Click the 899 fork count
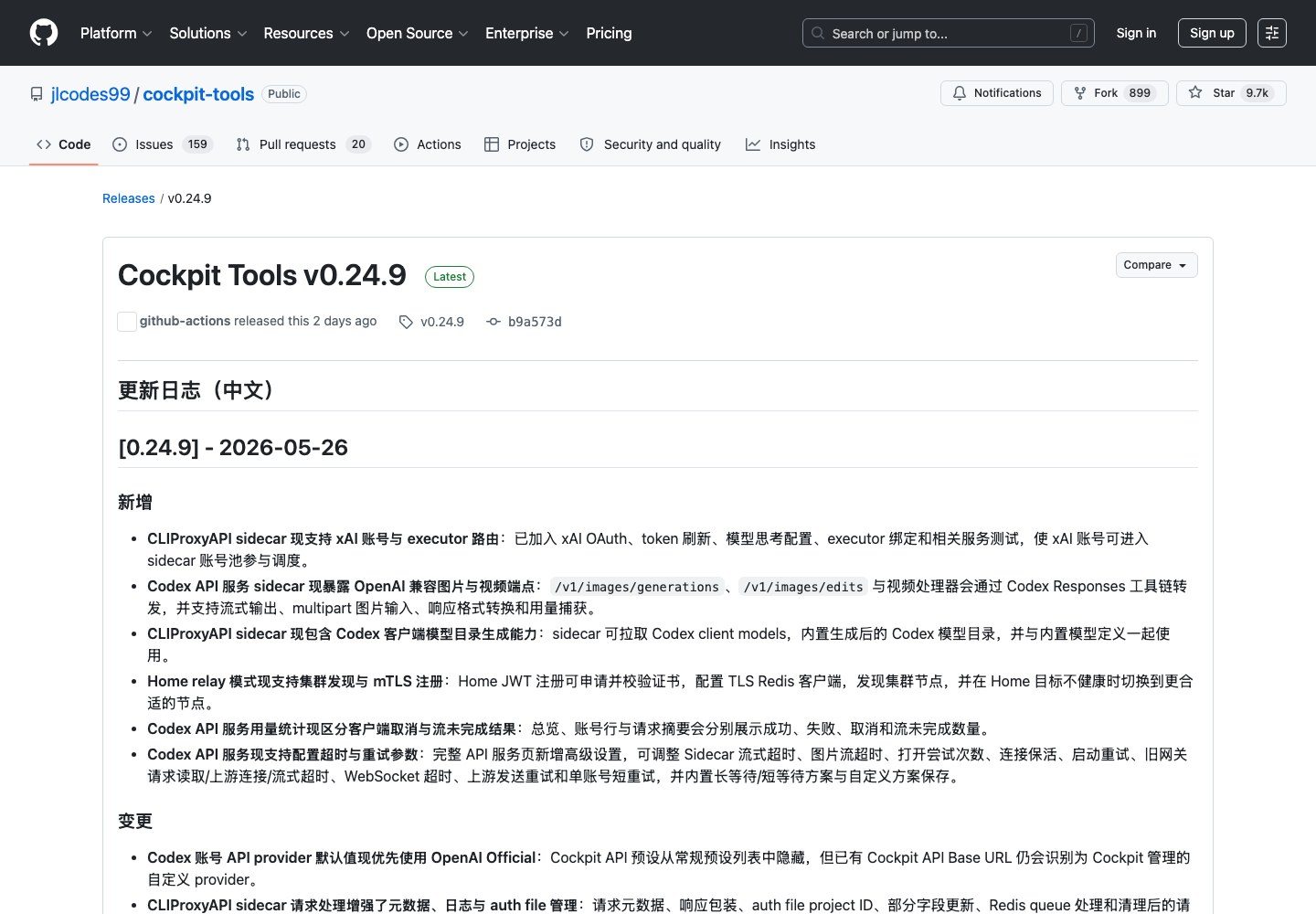This screenshot has width=1316, height=914. (1140, 93)
